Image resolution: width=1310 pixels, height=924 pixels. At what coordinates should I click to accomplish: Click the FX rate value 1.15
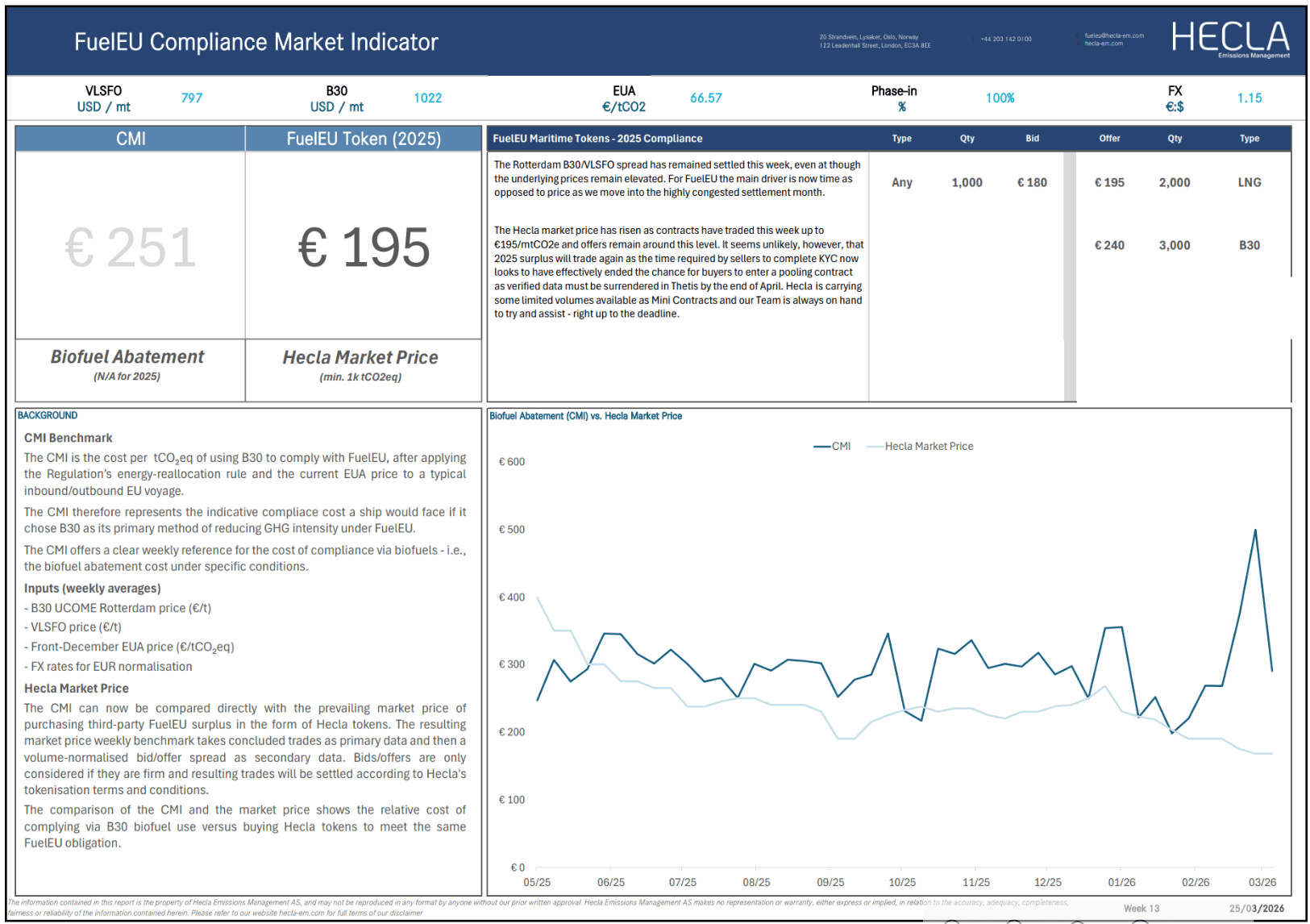click(x=1250, y=98)
